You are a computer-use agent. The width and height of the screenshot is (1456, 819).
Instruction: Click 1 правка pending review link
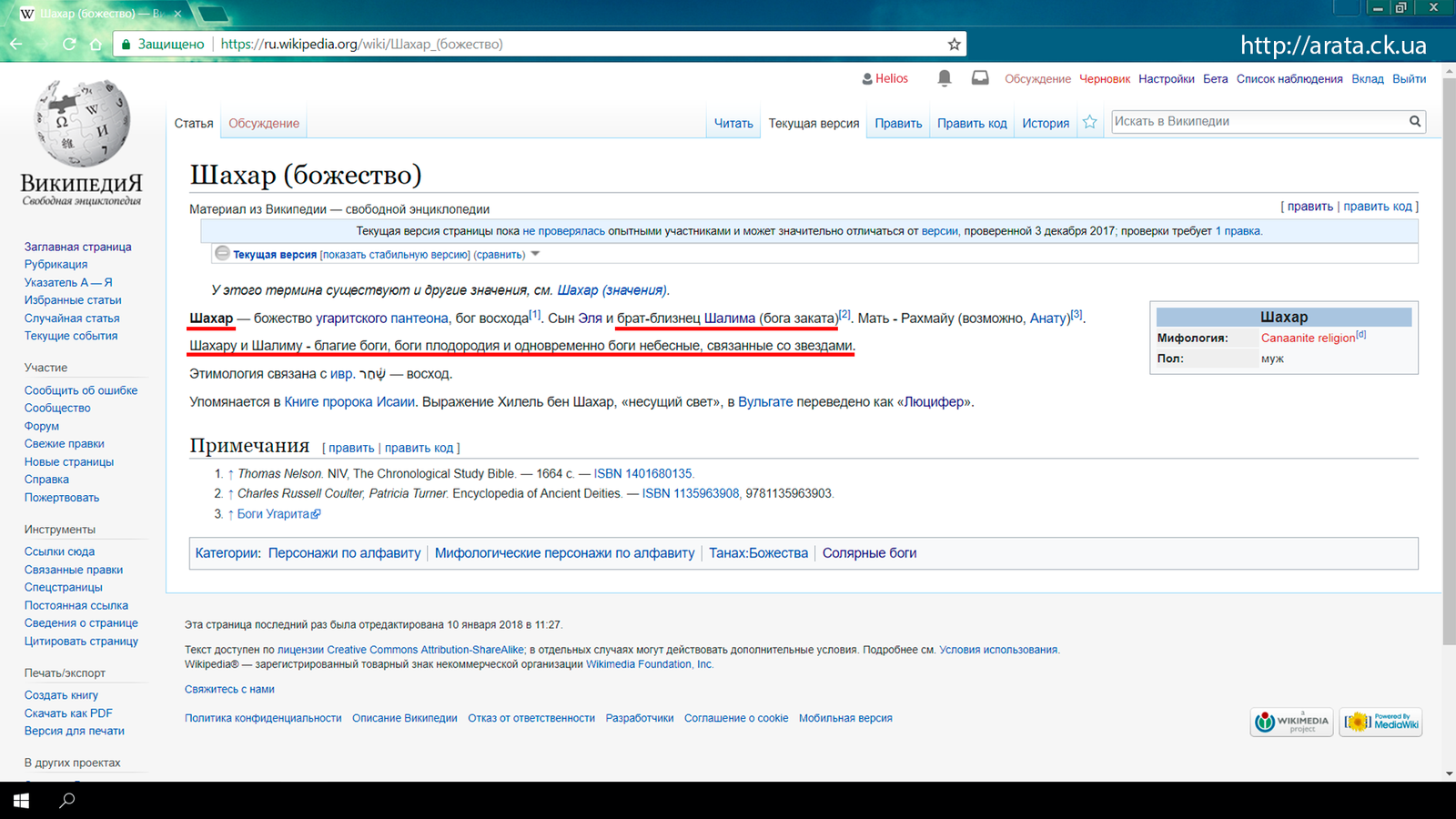pos(1238,231)
